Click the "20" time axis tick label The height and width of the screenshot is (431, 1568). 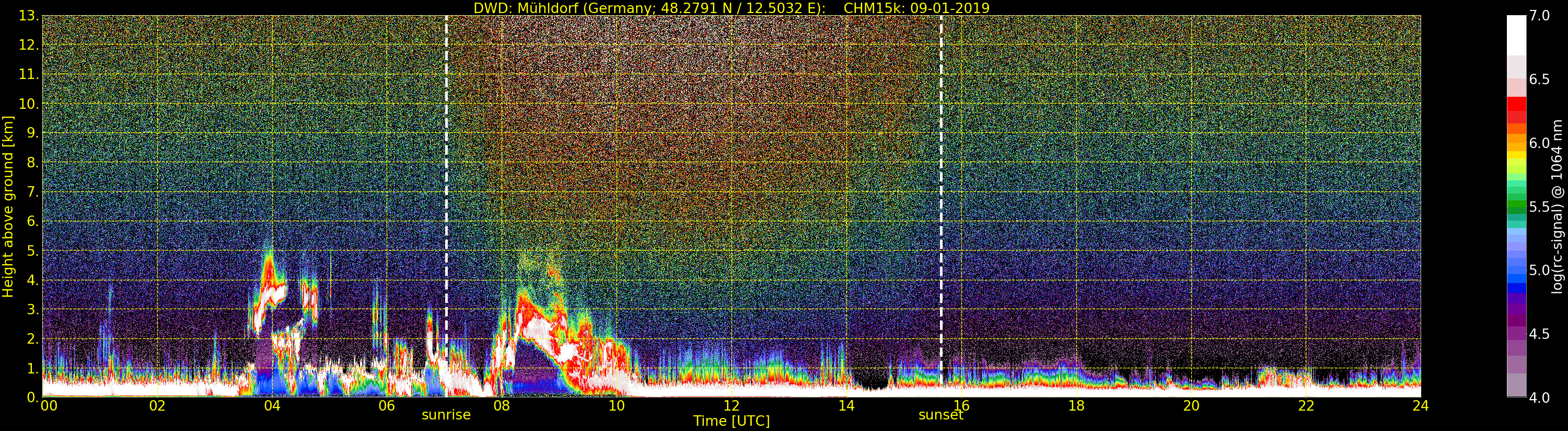[1191, 405]
